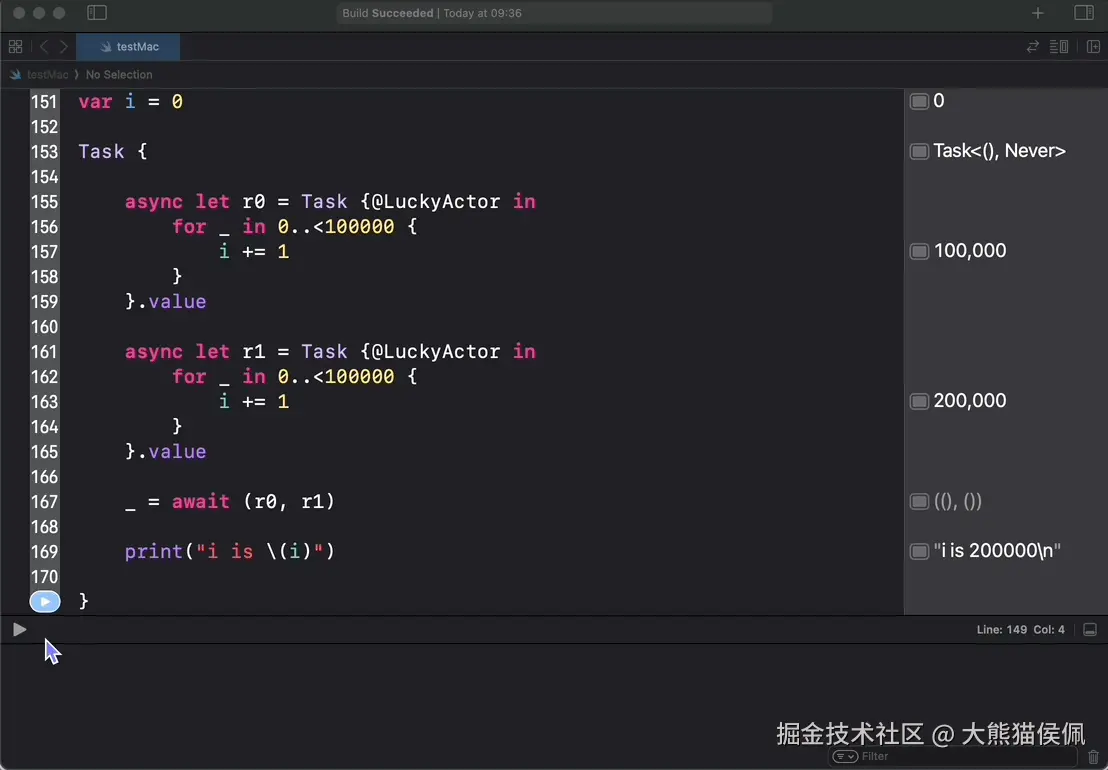This screenshot has width=1108, height=770.
Task: Select the testMac editor tab
Action: coord(128,47)
